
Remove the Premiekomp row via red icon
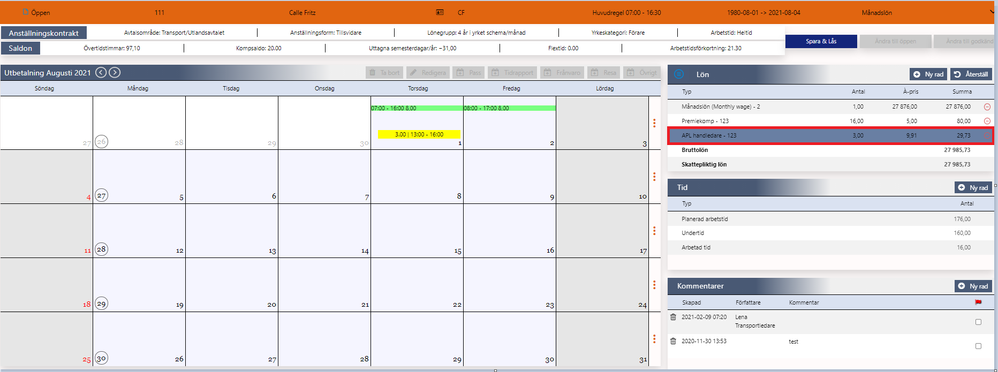point(987,121)
